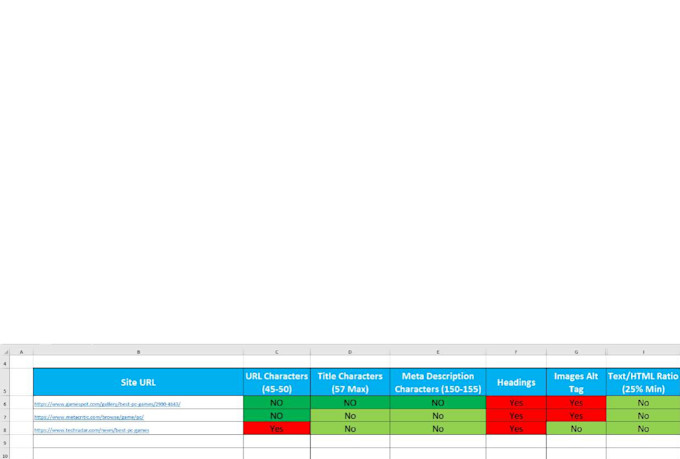This screenshot has height=459, width=680.
Task: Click techradar row Headings Yes cell
Action: 516,429
